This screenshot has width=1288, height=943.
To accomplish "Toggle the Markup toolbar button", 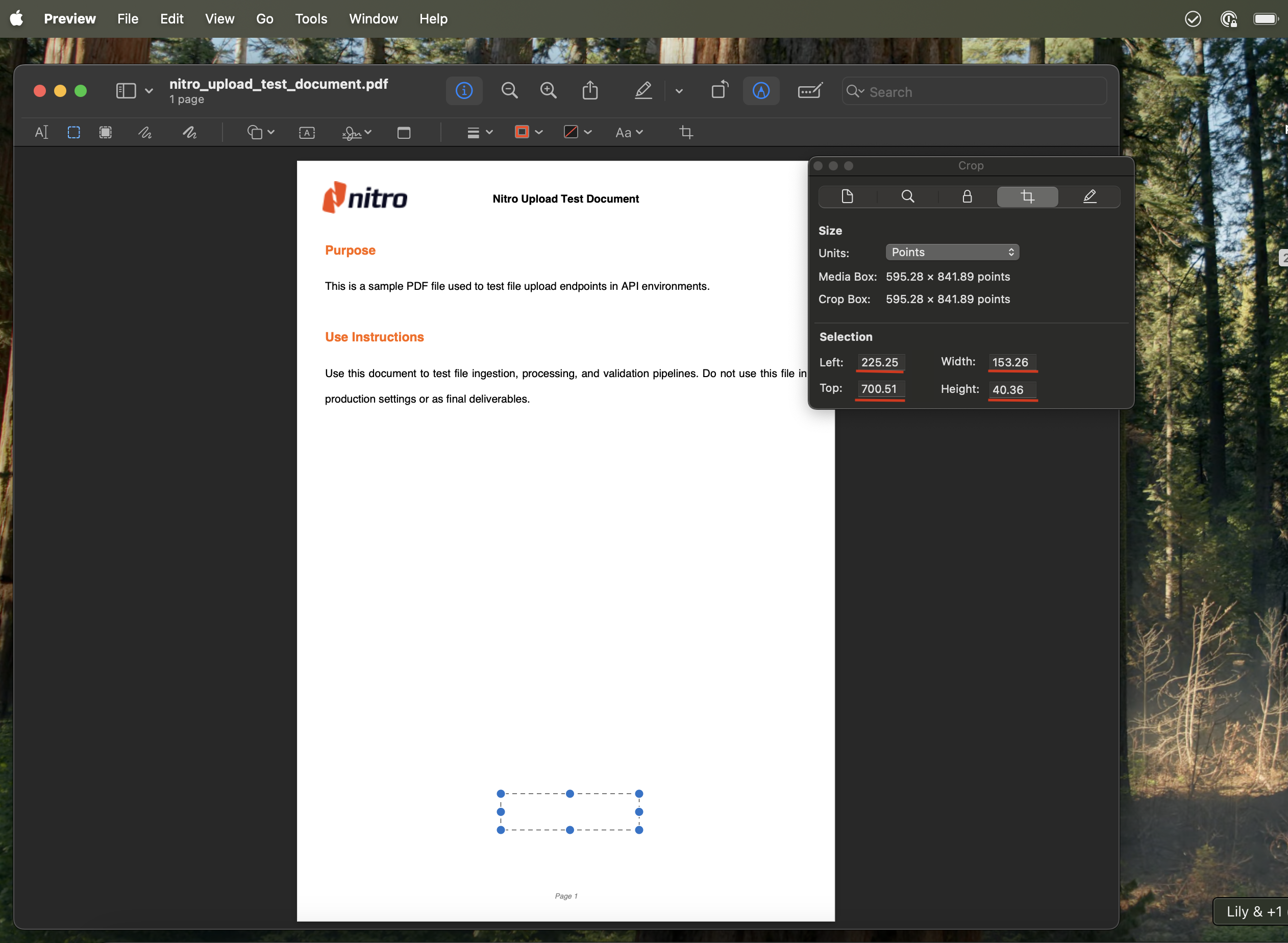I will click(761, 91).
